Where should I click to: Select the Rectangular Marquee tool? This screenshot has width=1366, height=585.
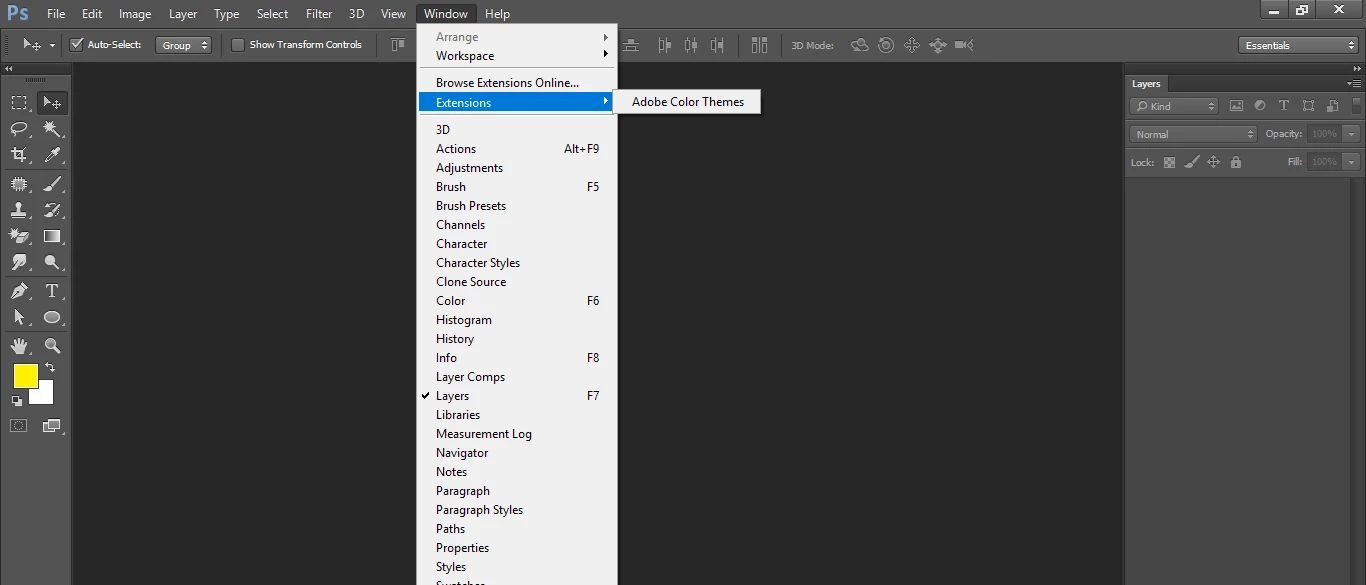click(19, 102)
